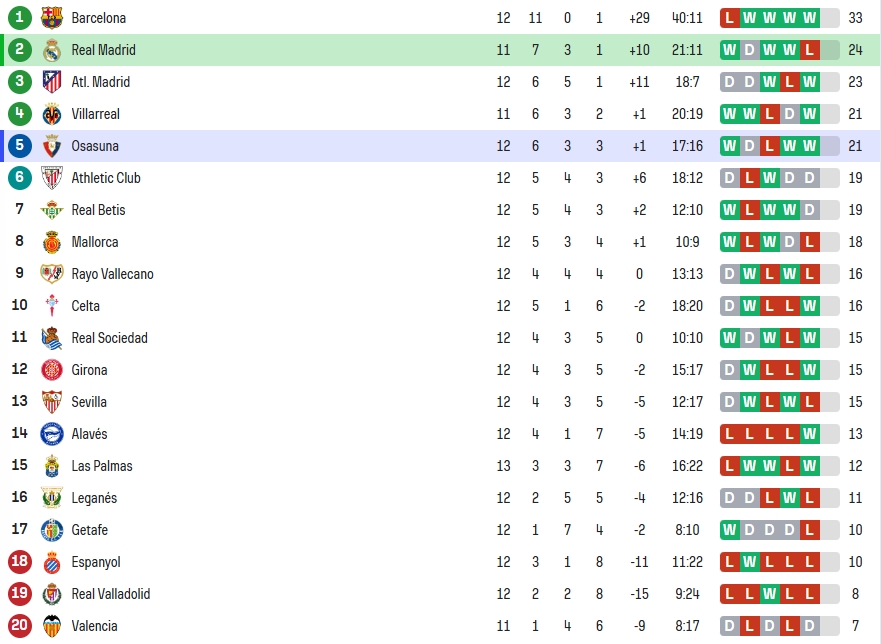The height and width of the screenshot is (644, 881).
Task: Click the Villarreal yellow crest
Action: click(x=52, y=114)
